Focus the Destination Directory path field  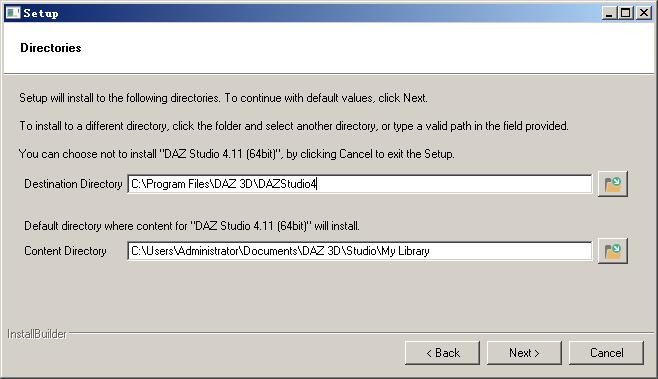[x=360, y=184]
